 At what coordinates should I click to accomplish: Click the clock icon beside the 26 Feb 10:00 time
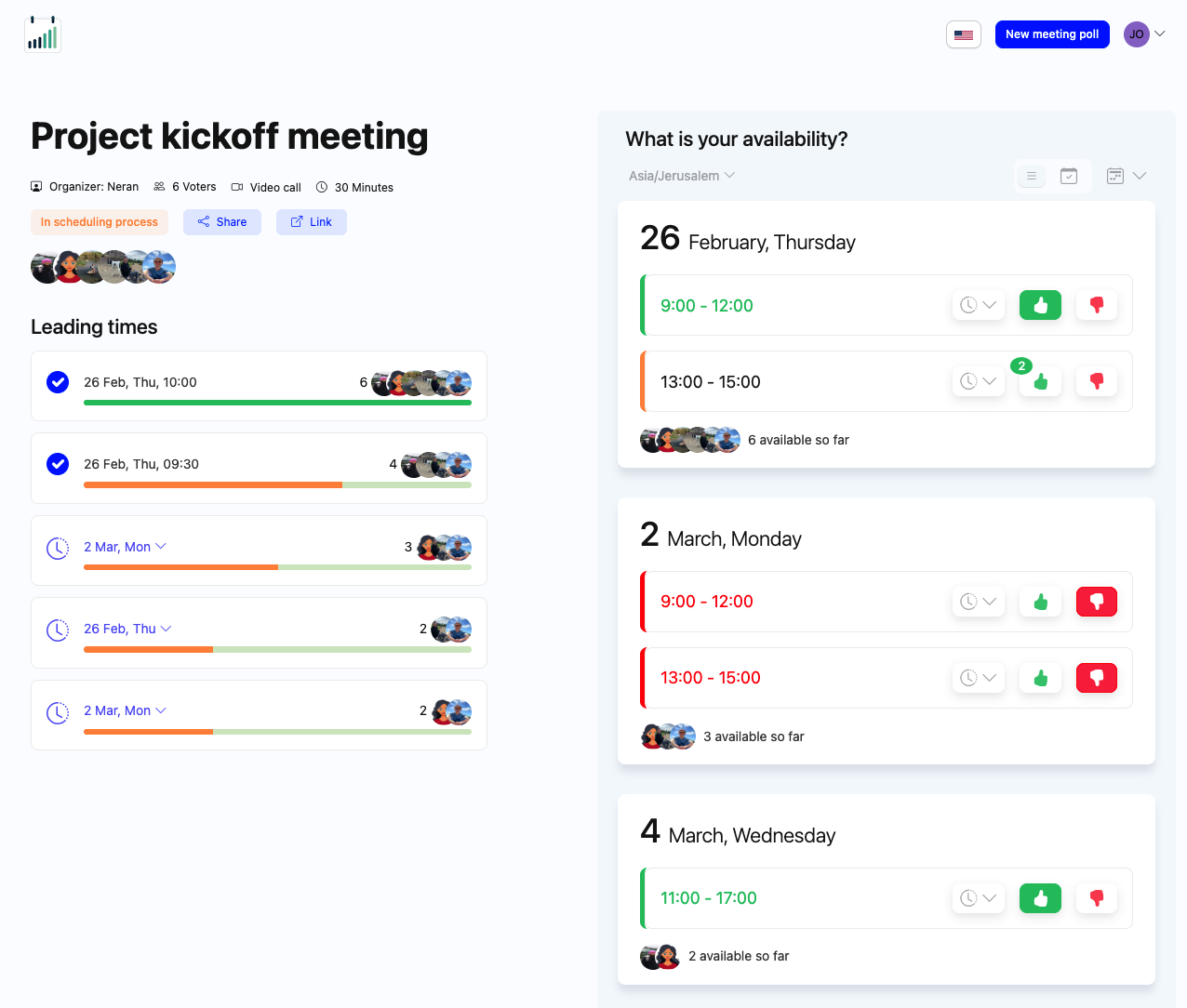58,382
